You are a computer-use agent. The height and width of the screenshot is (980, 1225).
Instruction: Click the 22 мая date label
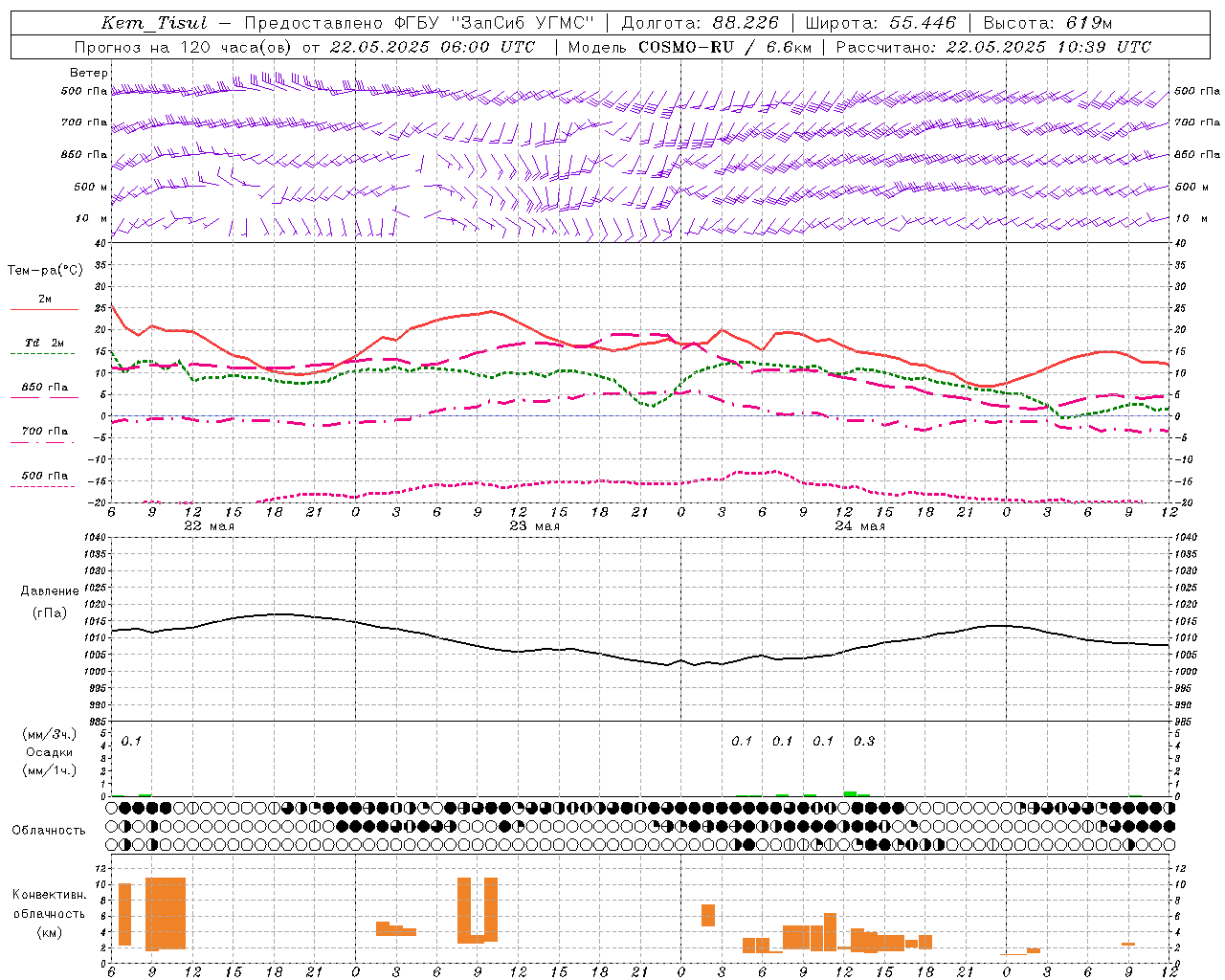209,526
